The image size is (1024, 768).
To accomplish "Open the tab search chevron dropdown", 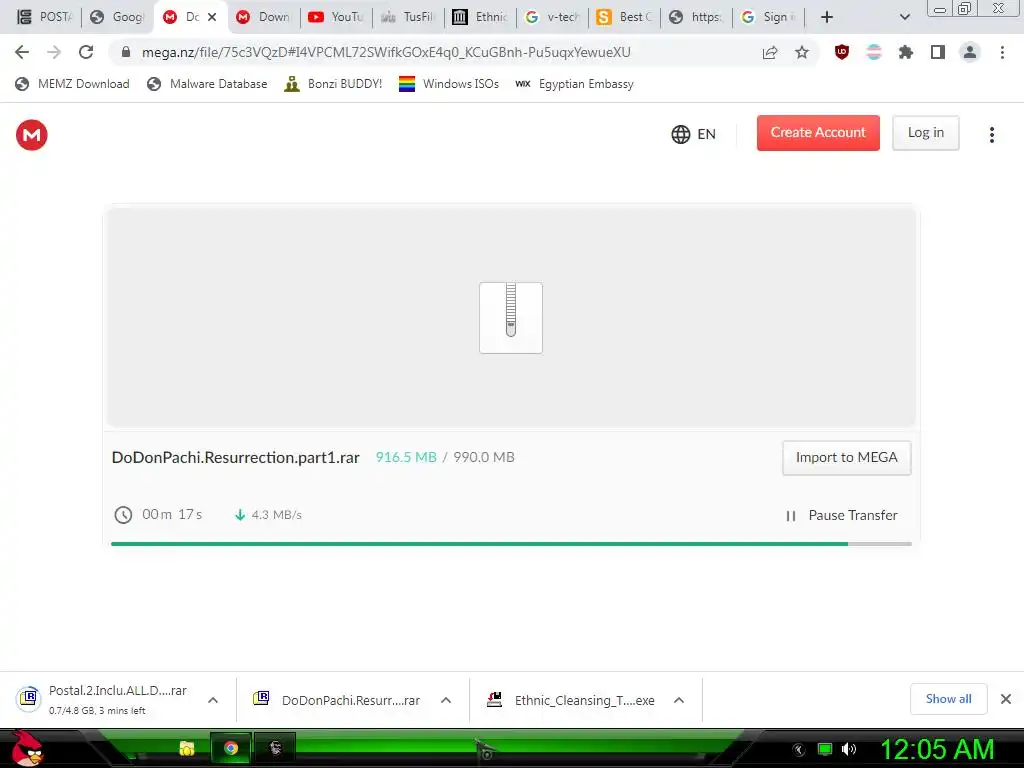I will pyautogui.click(x=904, y=17).
